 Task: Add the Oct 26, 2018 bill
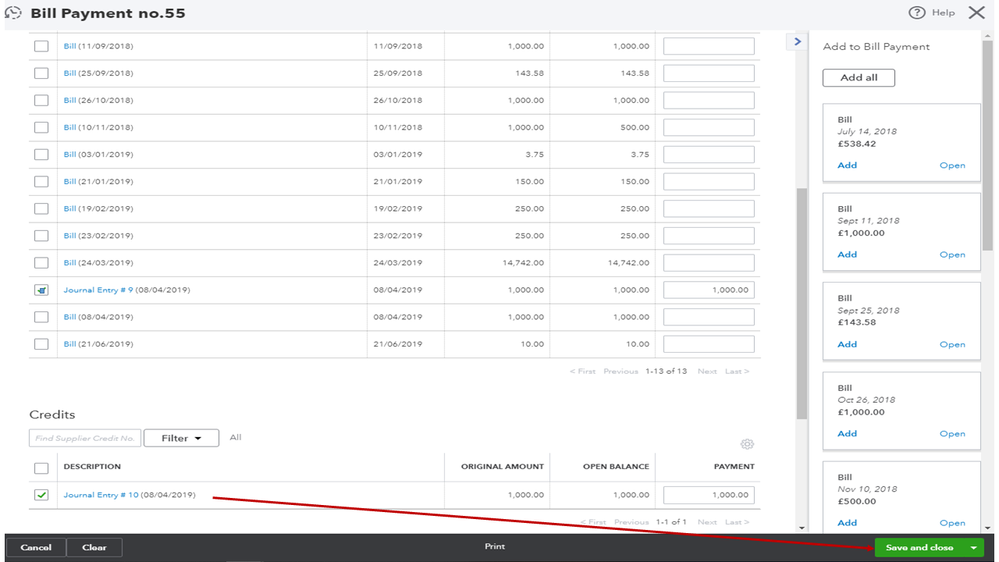(847, 433)
